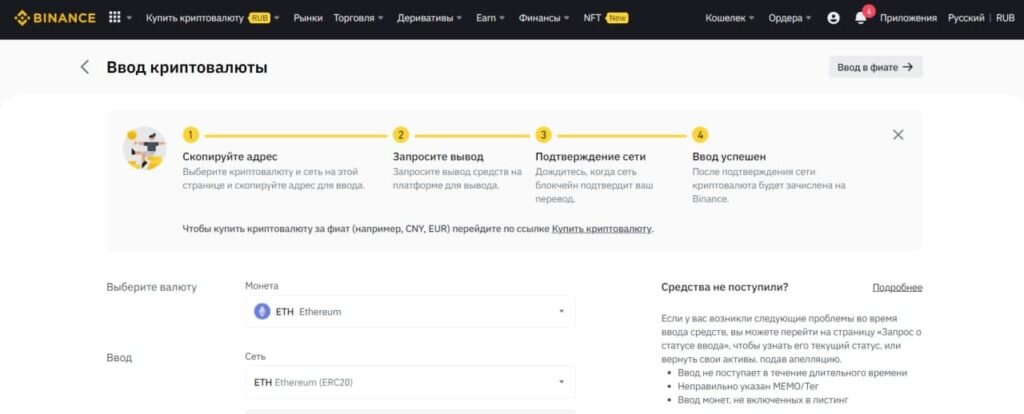The height and width of the screenshot is (414, 1024).
Task: Click the step 4 Ввод успешен heading
Action: (x=729, y=157)
